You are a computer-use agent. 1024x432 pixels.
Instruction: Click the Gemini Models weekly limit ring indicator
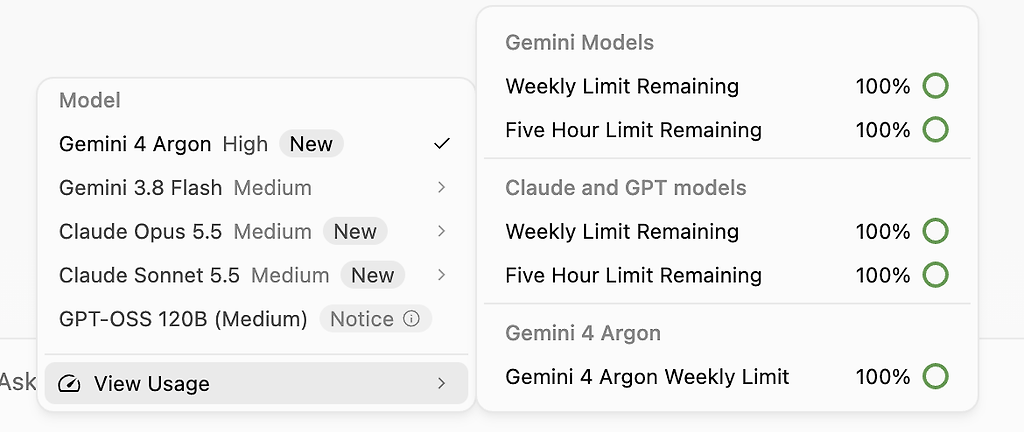(935, 86)
